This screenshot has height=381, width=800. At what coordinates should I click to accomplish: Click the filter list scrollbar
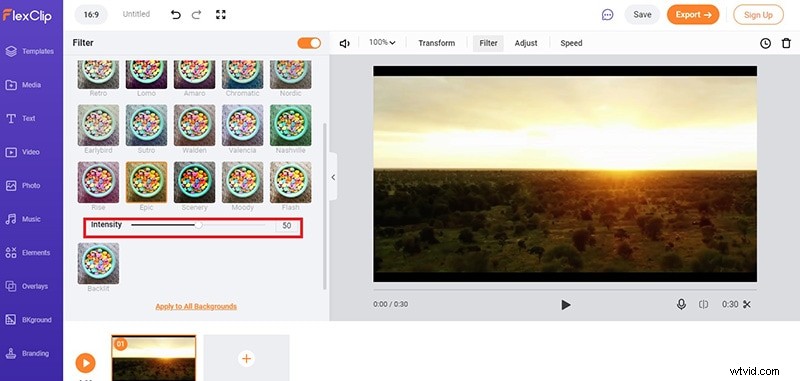click(325, 207)
